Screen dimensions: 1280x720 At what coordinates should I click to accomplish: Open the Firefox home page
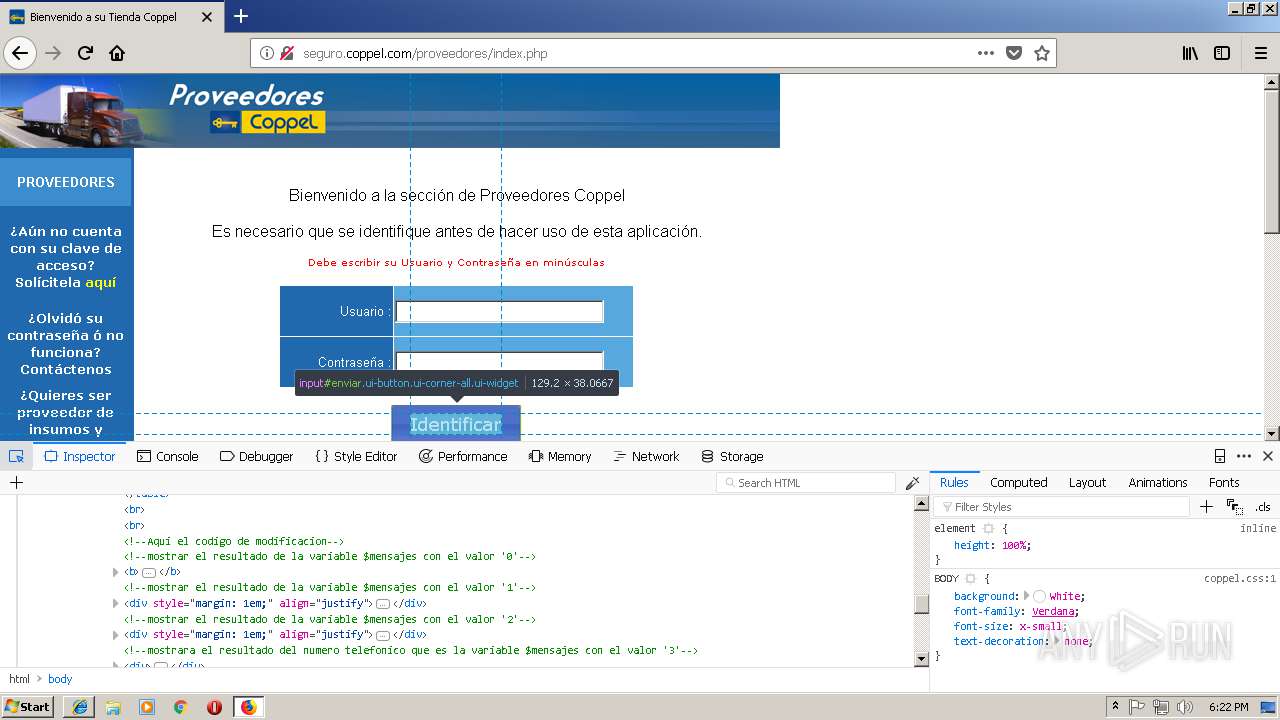point(117,53)
